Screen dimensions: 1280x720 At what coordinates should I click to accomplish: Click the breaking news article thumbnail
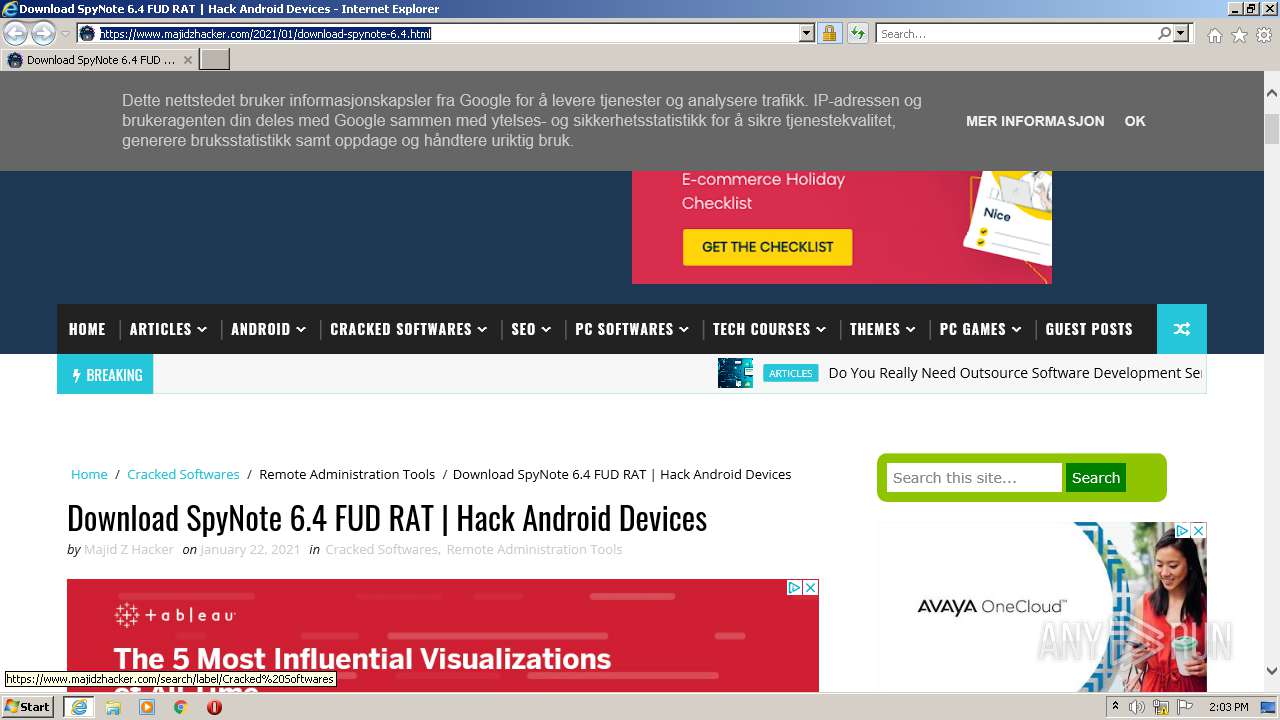click(735, 373)
